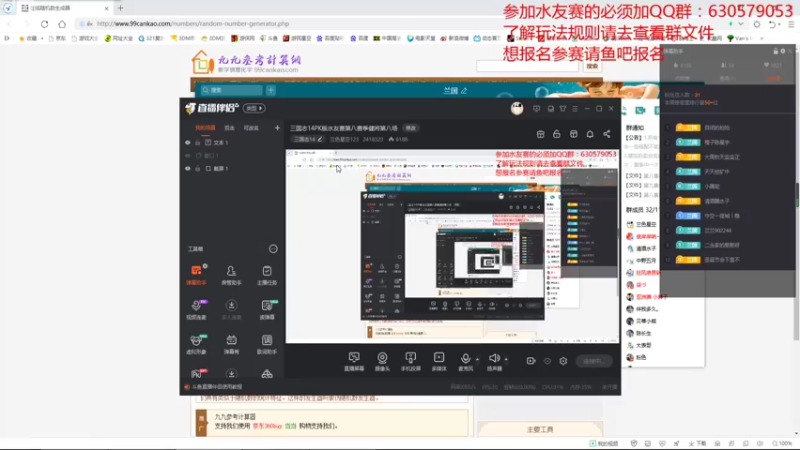This screenshot has width=800, height=450.
Task: Click the unlock icon in room header
Action: 557,134
